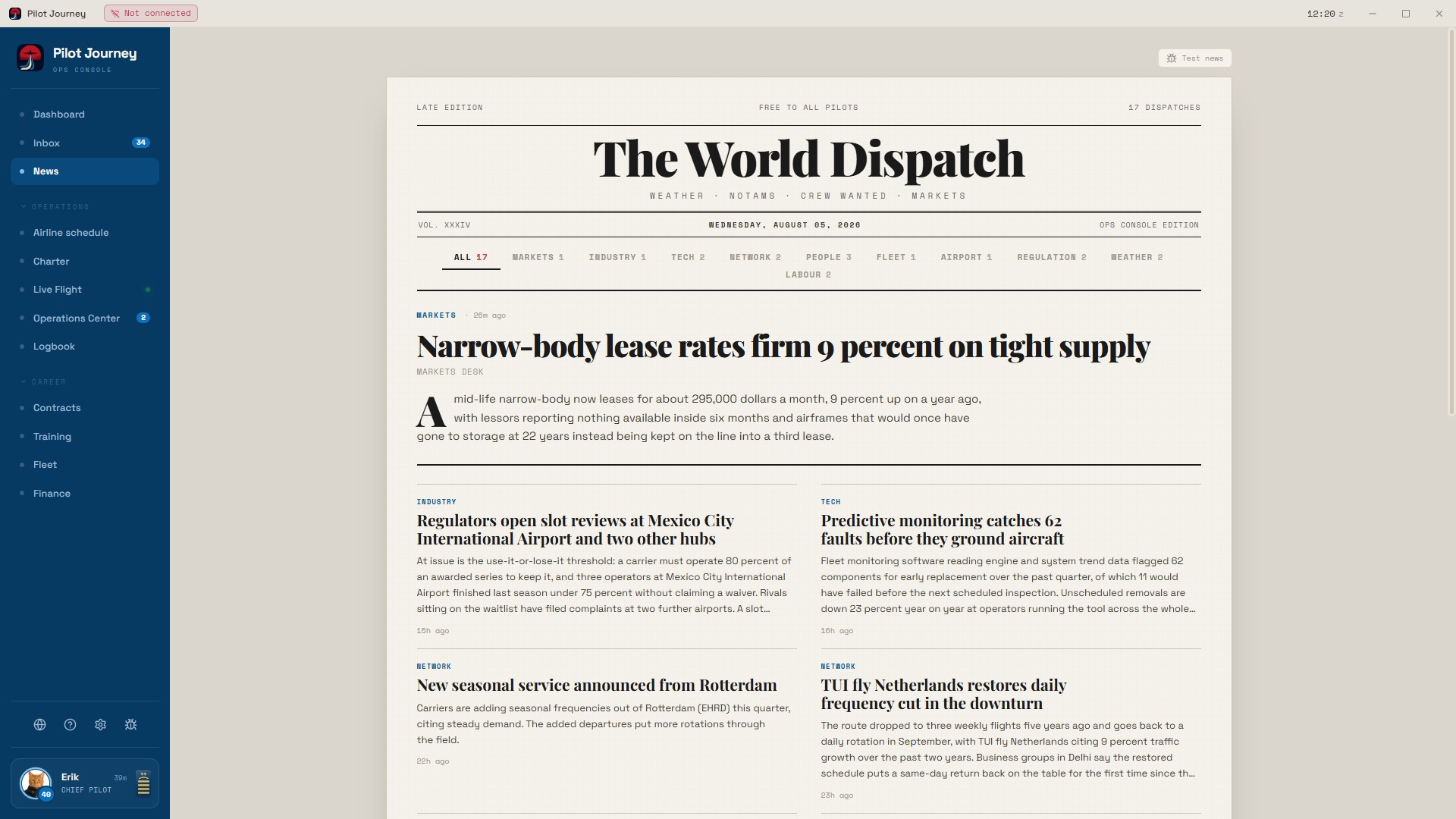Collapse the OPERATIONS sidebar section

[x=55, y=207]
